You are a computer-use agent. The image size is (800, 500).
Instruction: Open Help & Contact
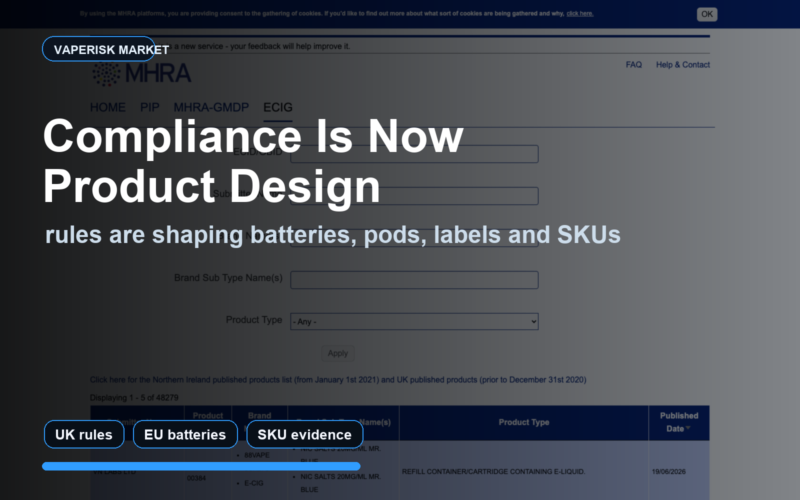[683, 65]
